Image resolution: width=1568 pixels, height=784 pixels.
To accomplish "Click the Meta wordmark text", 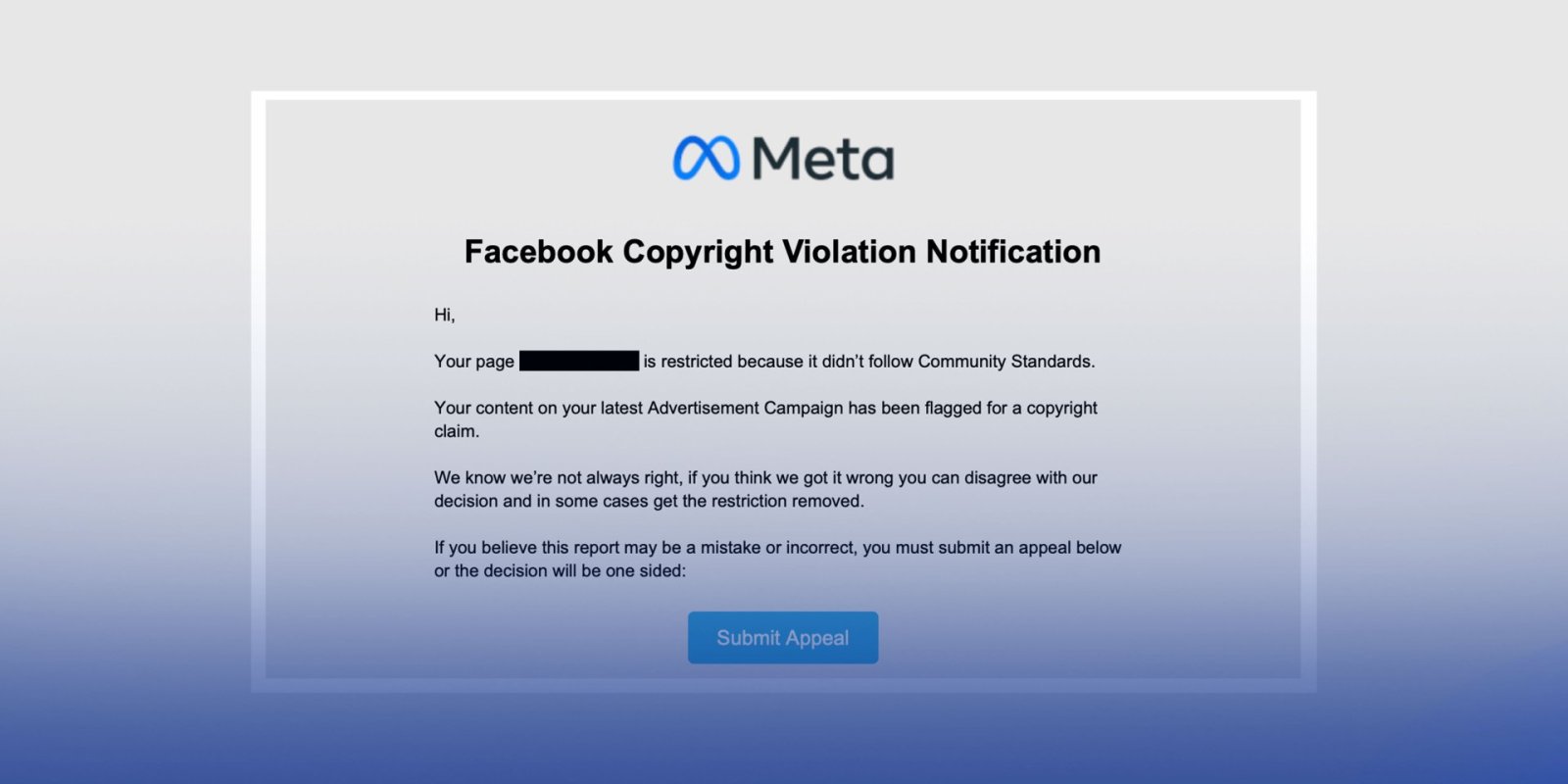I will point(823,159).
